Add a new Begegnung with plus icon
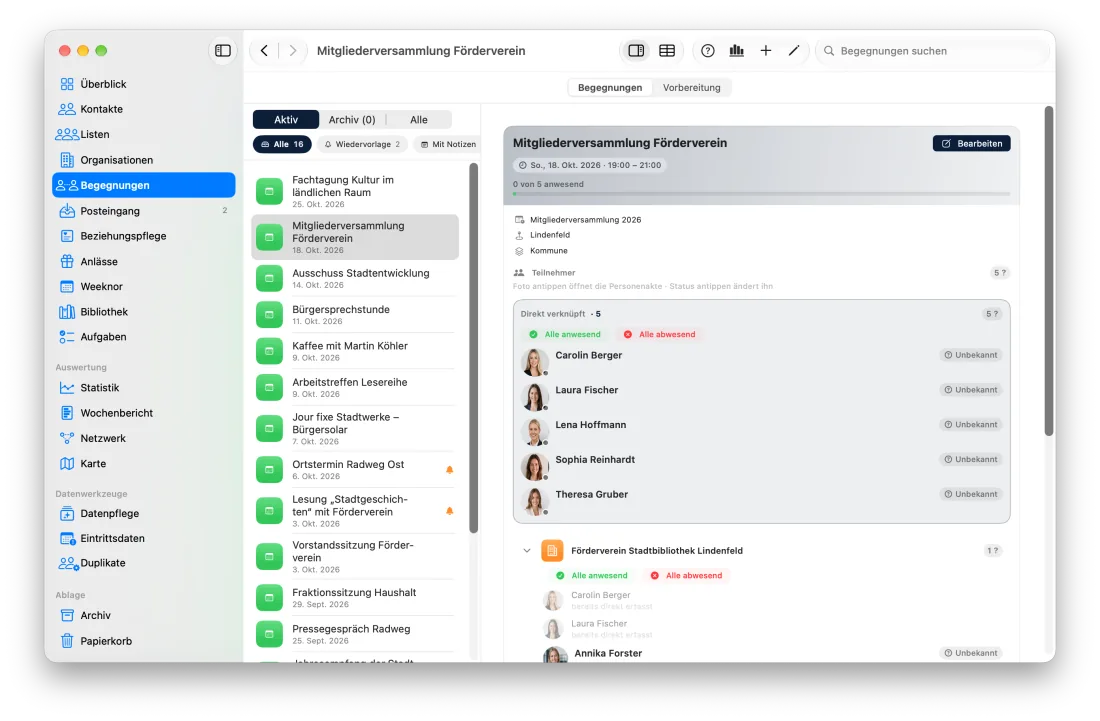Screen dimensions: 1100x721 point(765,50)
